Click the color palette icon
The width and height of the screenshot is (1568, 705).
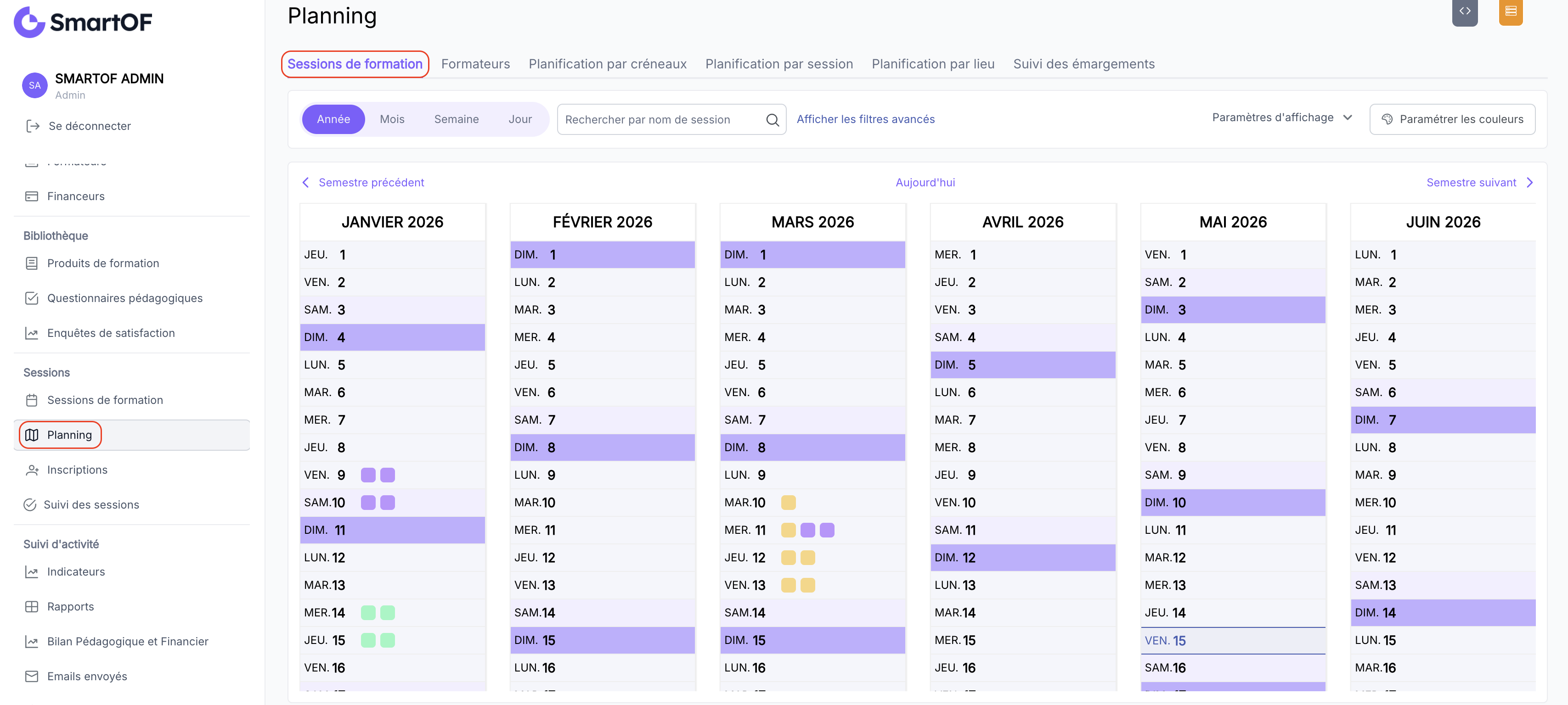tap(1387, 119)
